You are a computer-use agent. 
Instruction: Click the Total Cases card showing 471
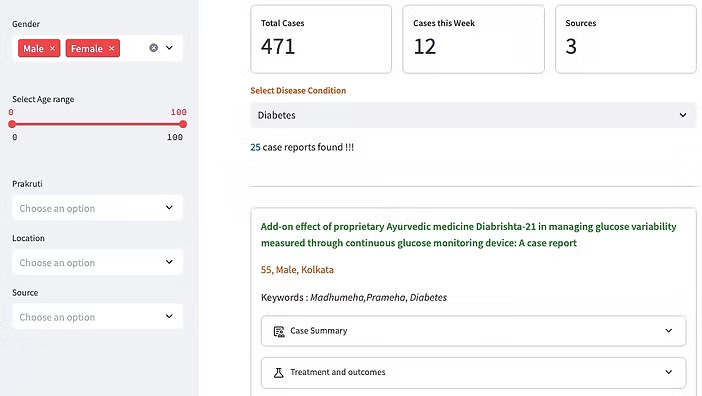click(x=321, y=39)
